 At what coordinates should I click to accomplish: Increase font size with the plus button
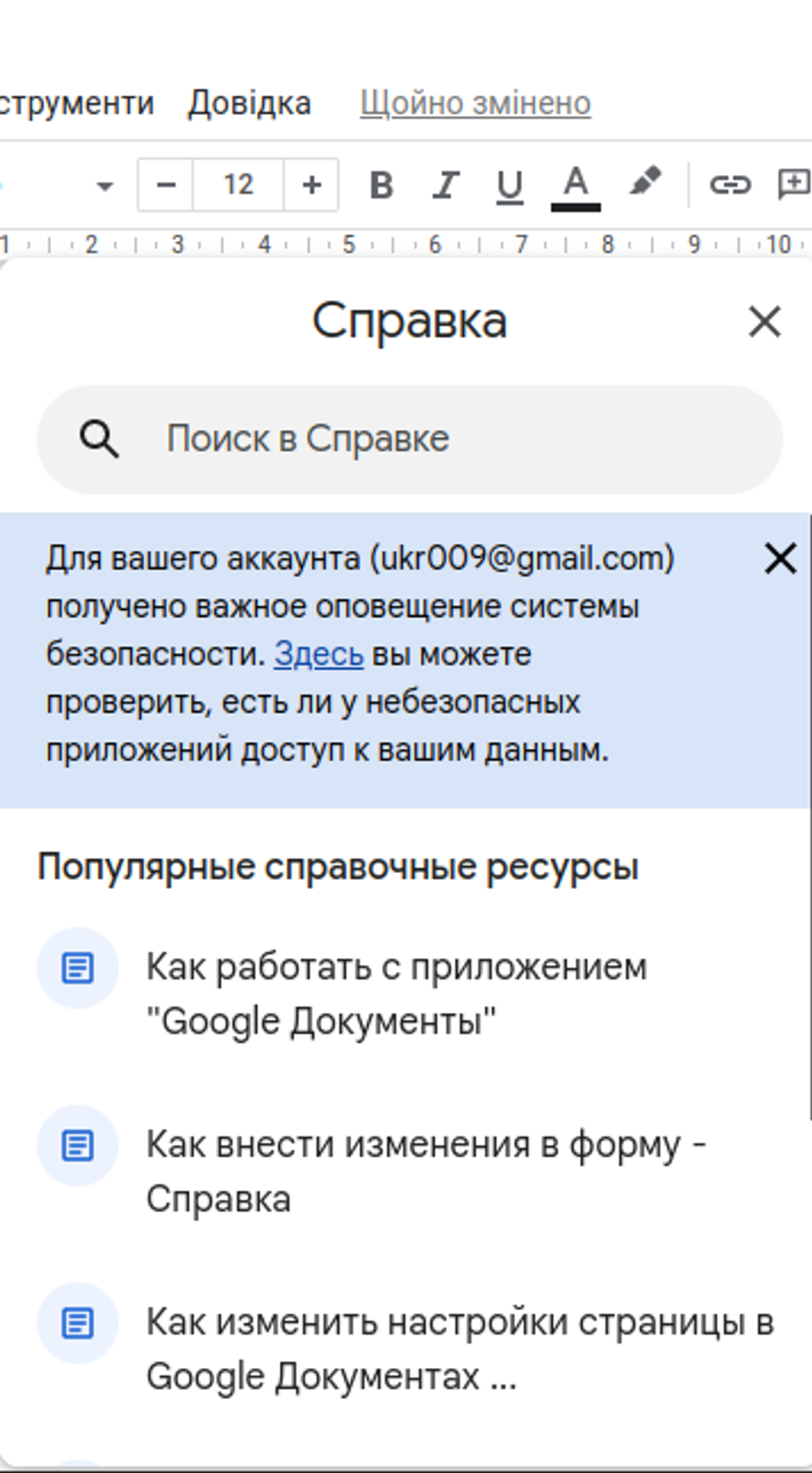(311, 185)
